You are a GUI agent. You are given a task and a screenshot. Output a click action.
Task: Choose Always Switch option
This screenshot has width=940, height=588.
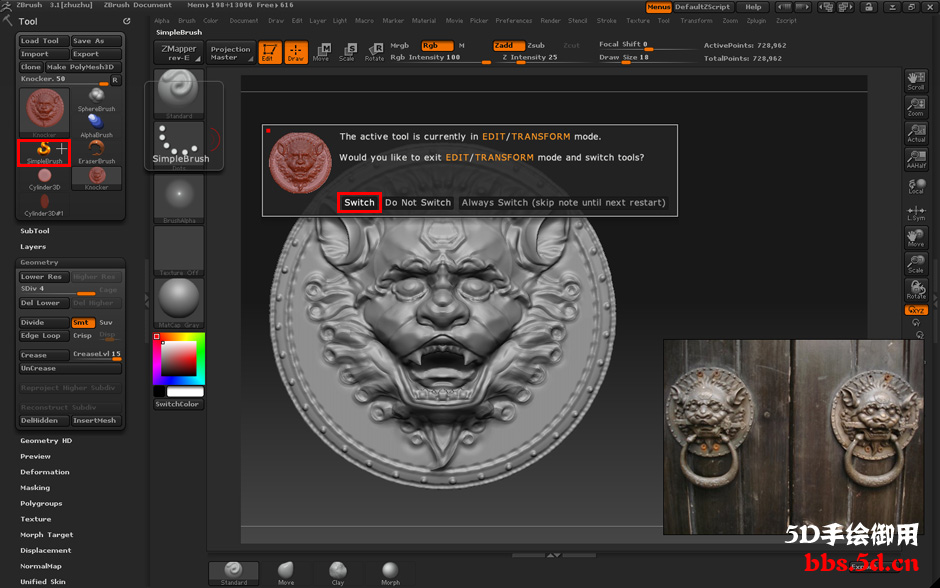[564, 203]
